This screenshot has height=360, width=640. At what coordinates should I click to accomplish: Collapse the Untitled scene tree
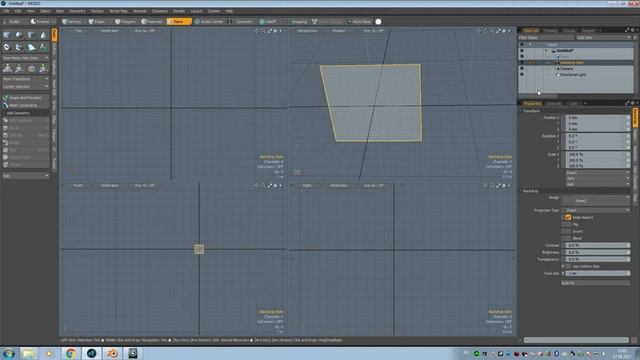pyautogui.click(x=546, y=51)
